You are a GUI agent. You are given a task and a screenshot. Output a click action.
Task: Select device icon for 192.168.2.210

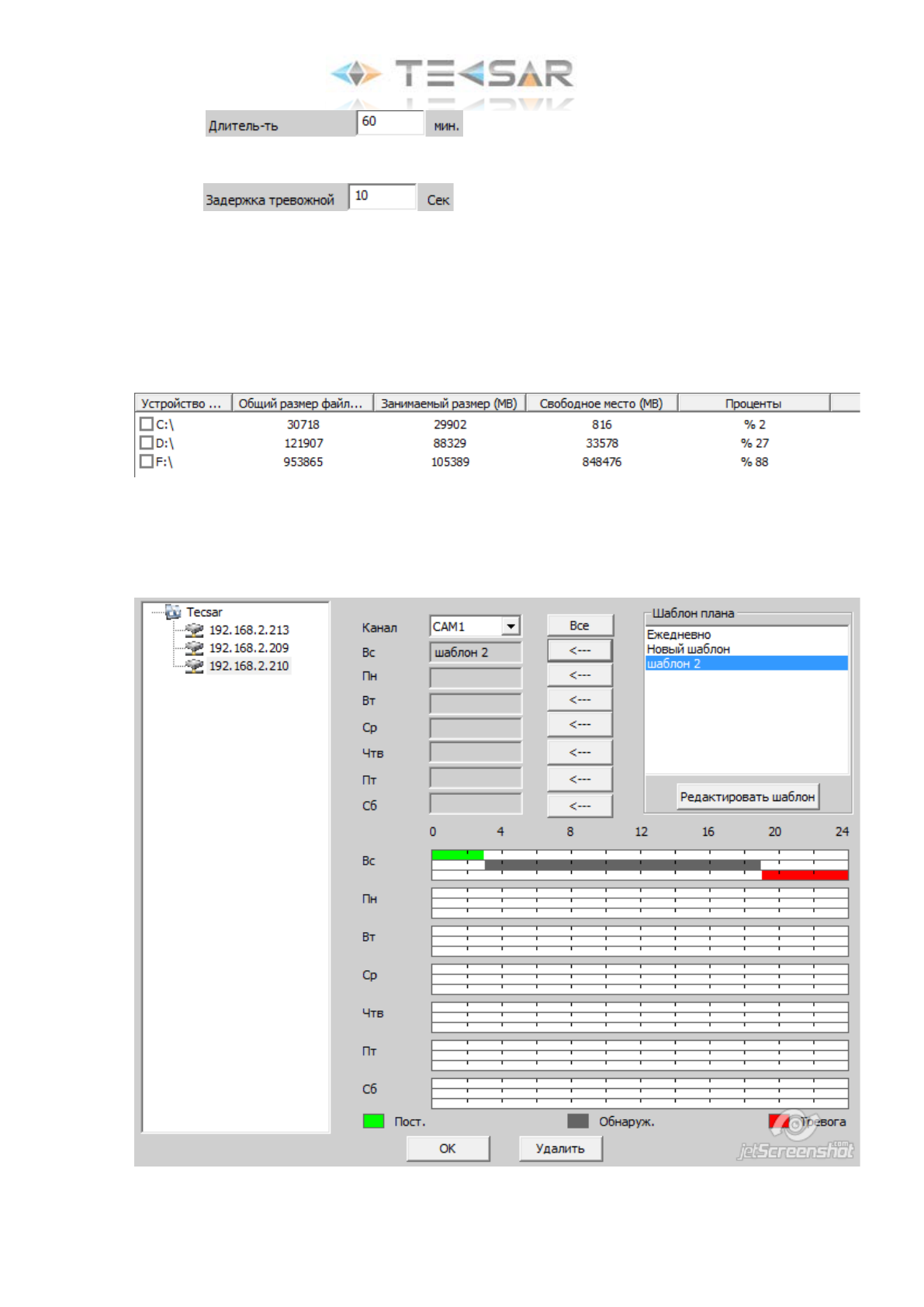[x=194, y=666]
